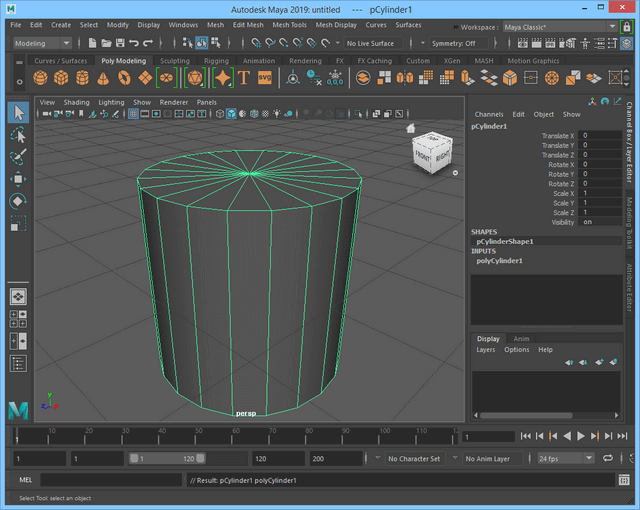Click the Home icon above the view cube

410,128
